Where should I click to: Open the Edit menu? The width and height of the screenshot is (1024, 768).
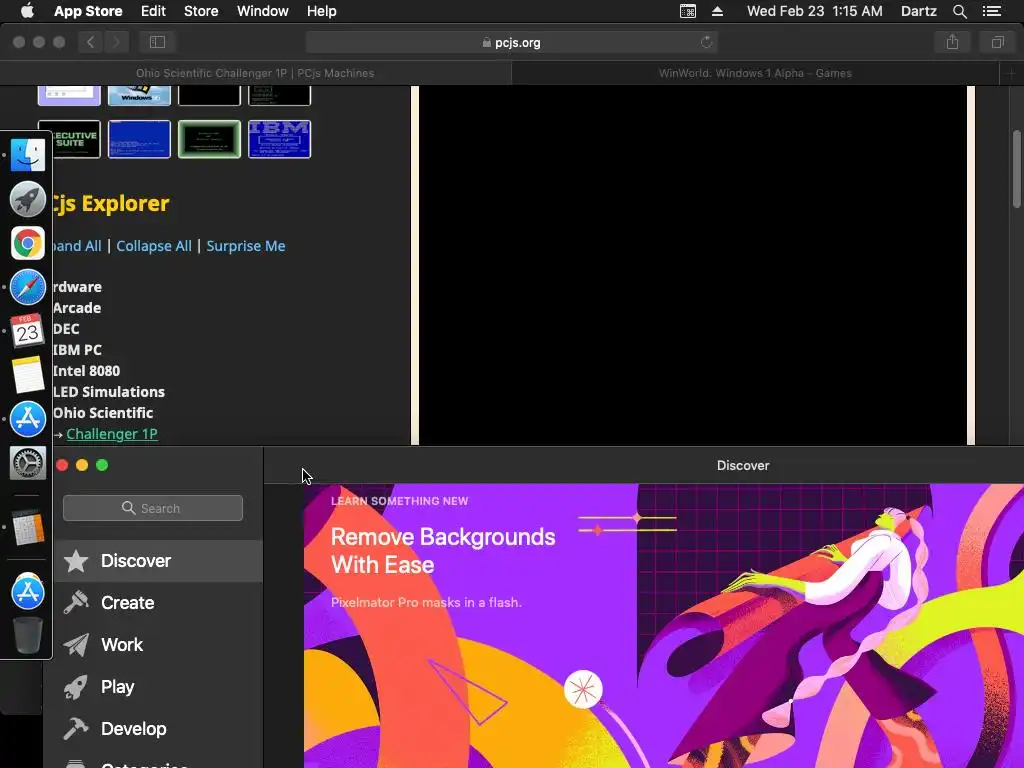(x=153, y=11)
